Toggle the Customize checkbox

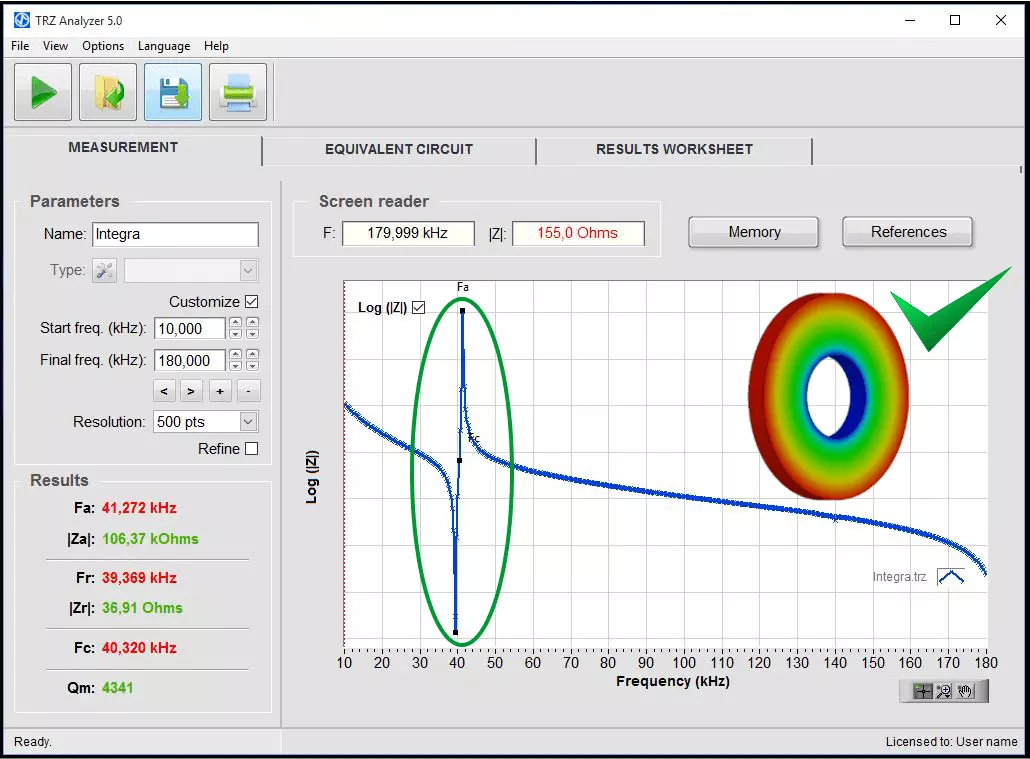[252, 302]
